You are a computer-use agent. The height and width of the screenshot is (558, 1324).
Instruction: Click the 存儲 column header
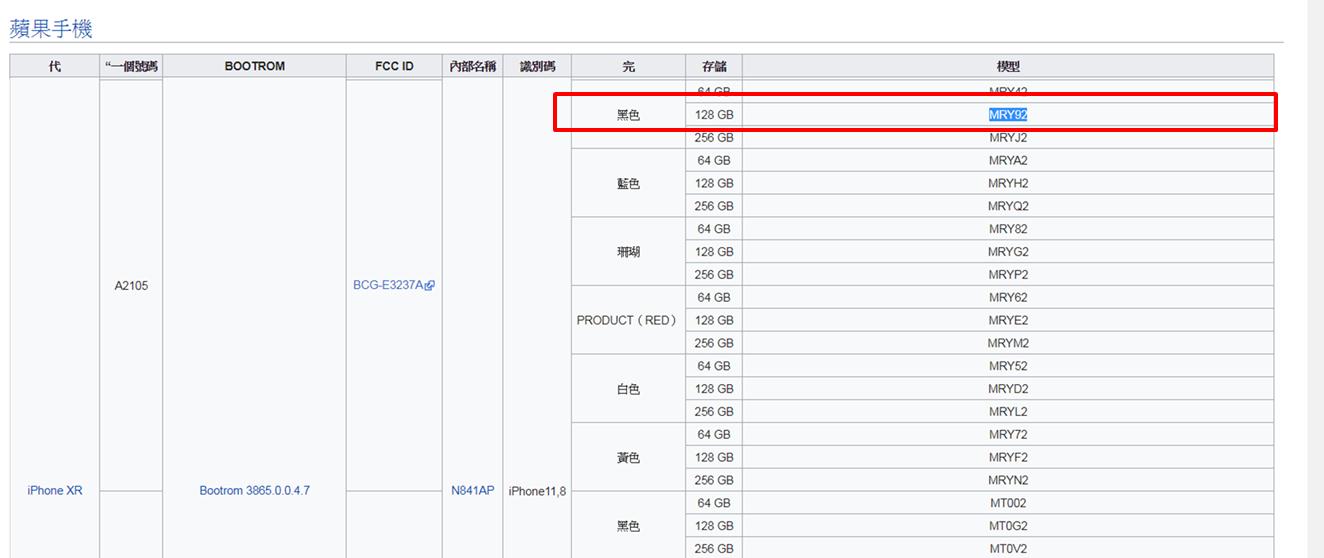tap(714, 66)
